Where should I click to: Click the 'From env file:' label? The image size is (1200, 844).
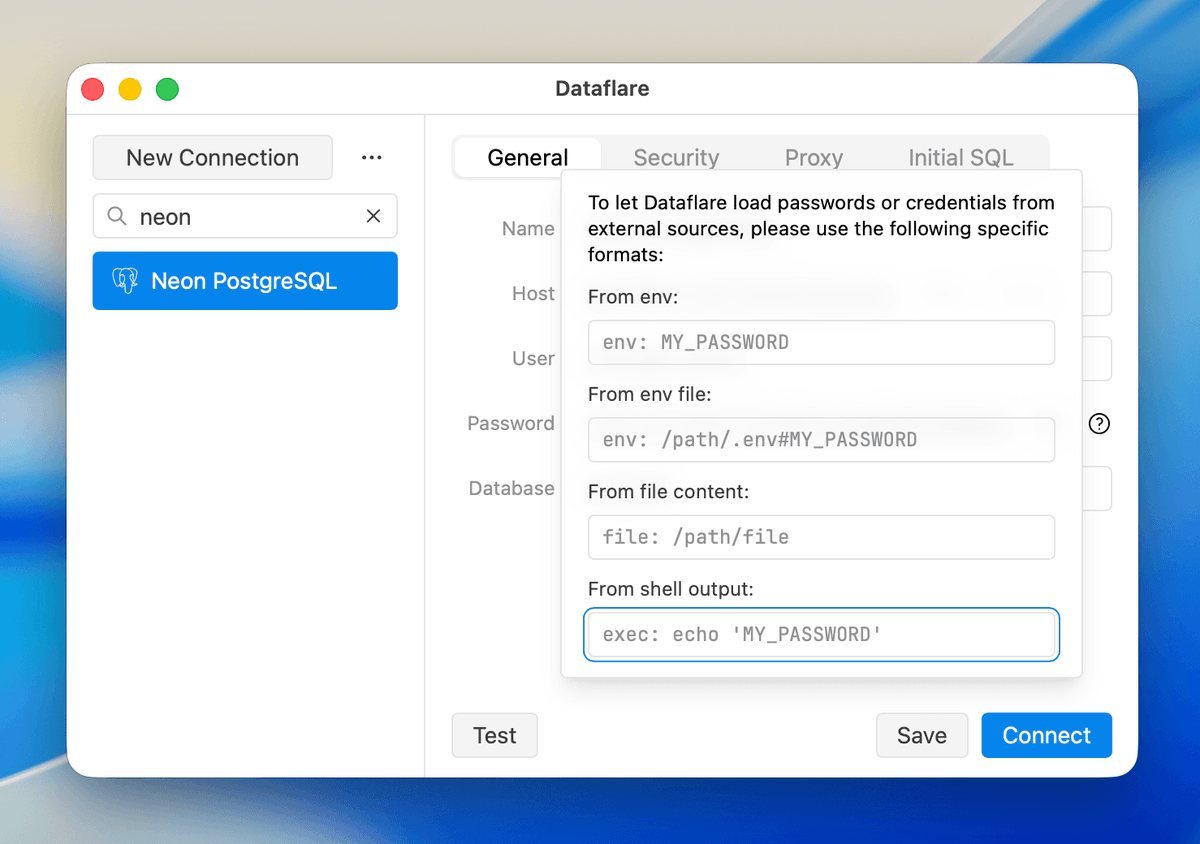tap(650, 394)
